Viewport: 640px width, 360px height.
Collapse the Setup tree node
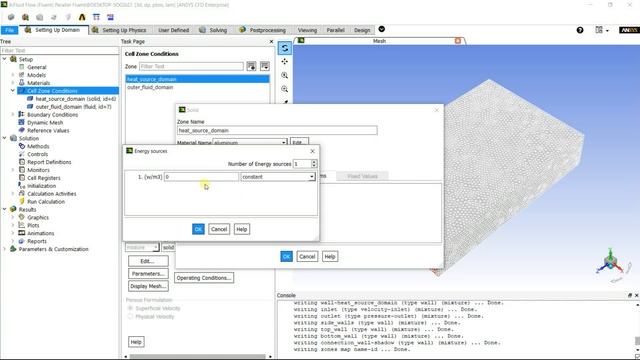coord(5,59)
